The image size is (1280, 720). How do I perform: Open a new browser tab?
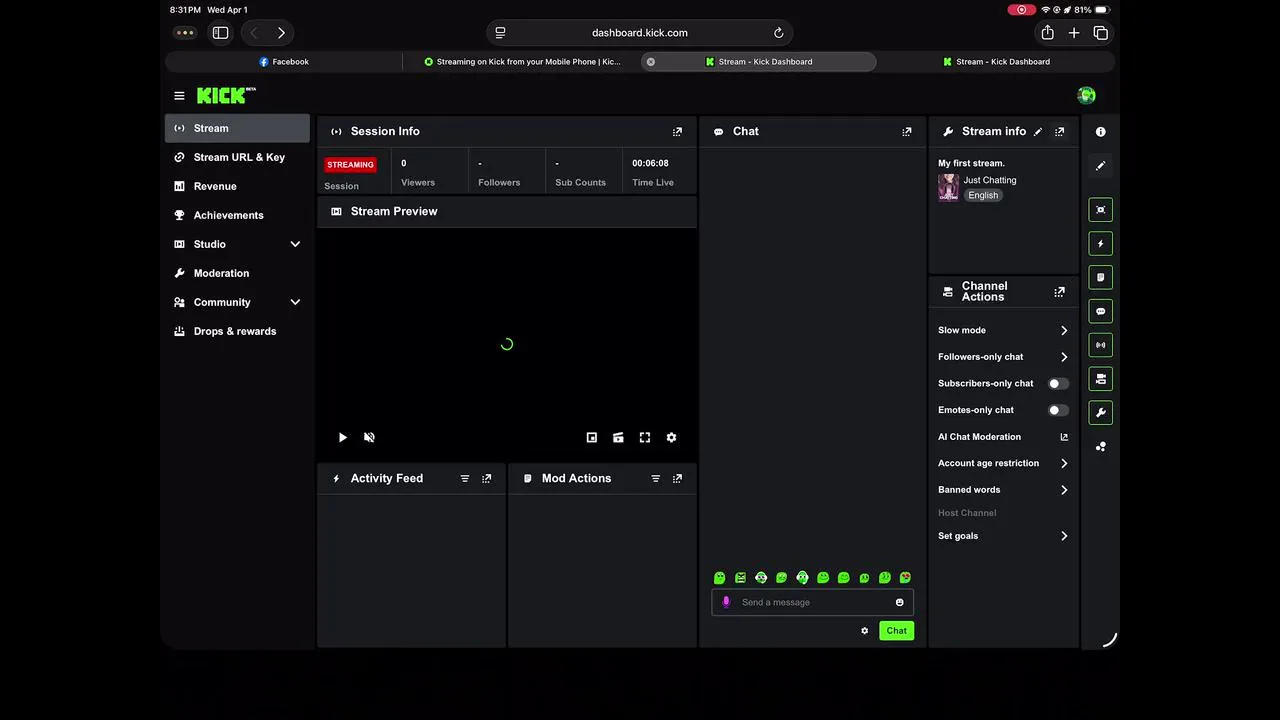pyautogui.click(x=1074, y=33)
